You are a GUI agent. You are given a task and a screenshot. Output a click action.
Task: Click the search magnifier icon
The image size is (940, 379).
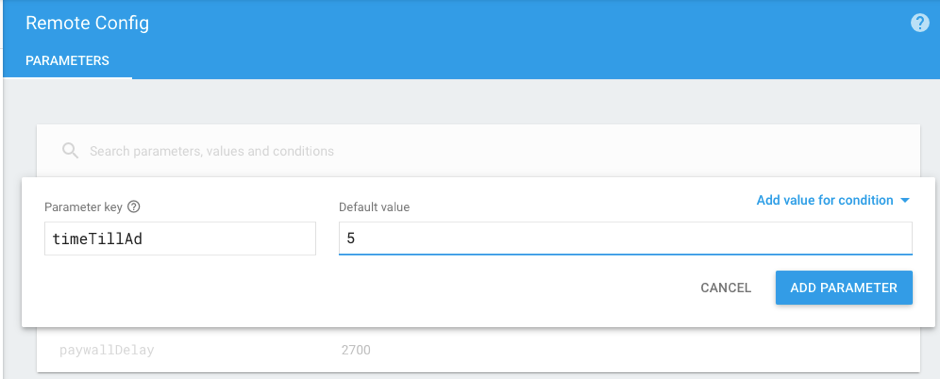(70, 151)
